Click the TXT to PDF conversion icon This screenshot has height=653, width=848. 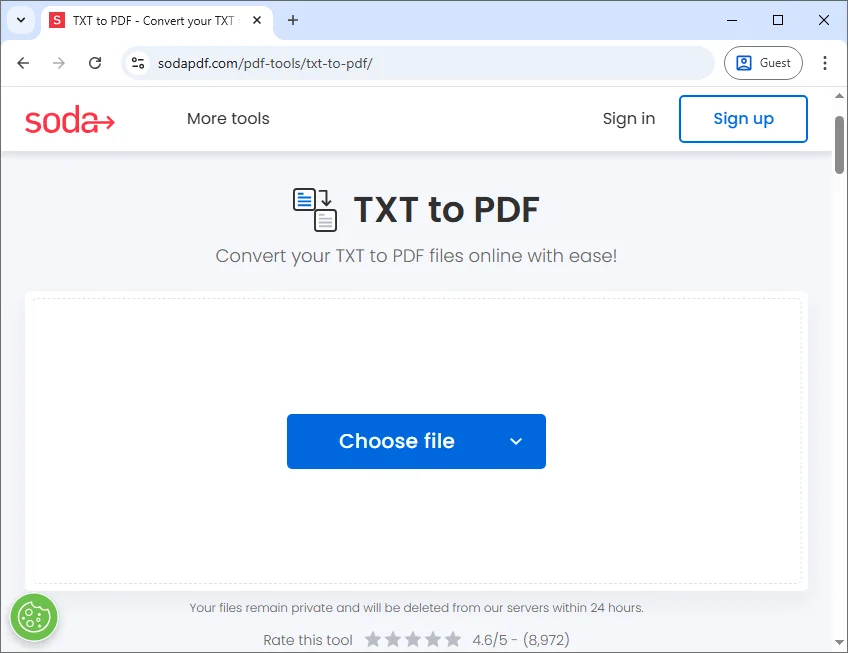314,210
